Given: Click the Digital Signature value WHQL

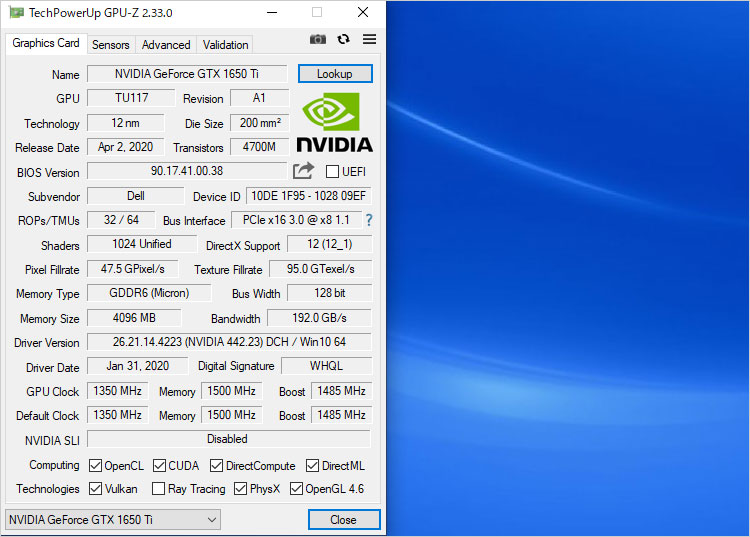Looking at the screenshot, I should click(x=327, y=366).
